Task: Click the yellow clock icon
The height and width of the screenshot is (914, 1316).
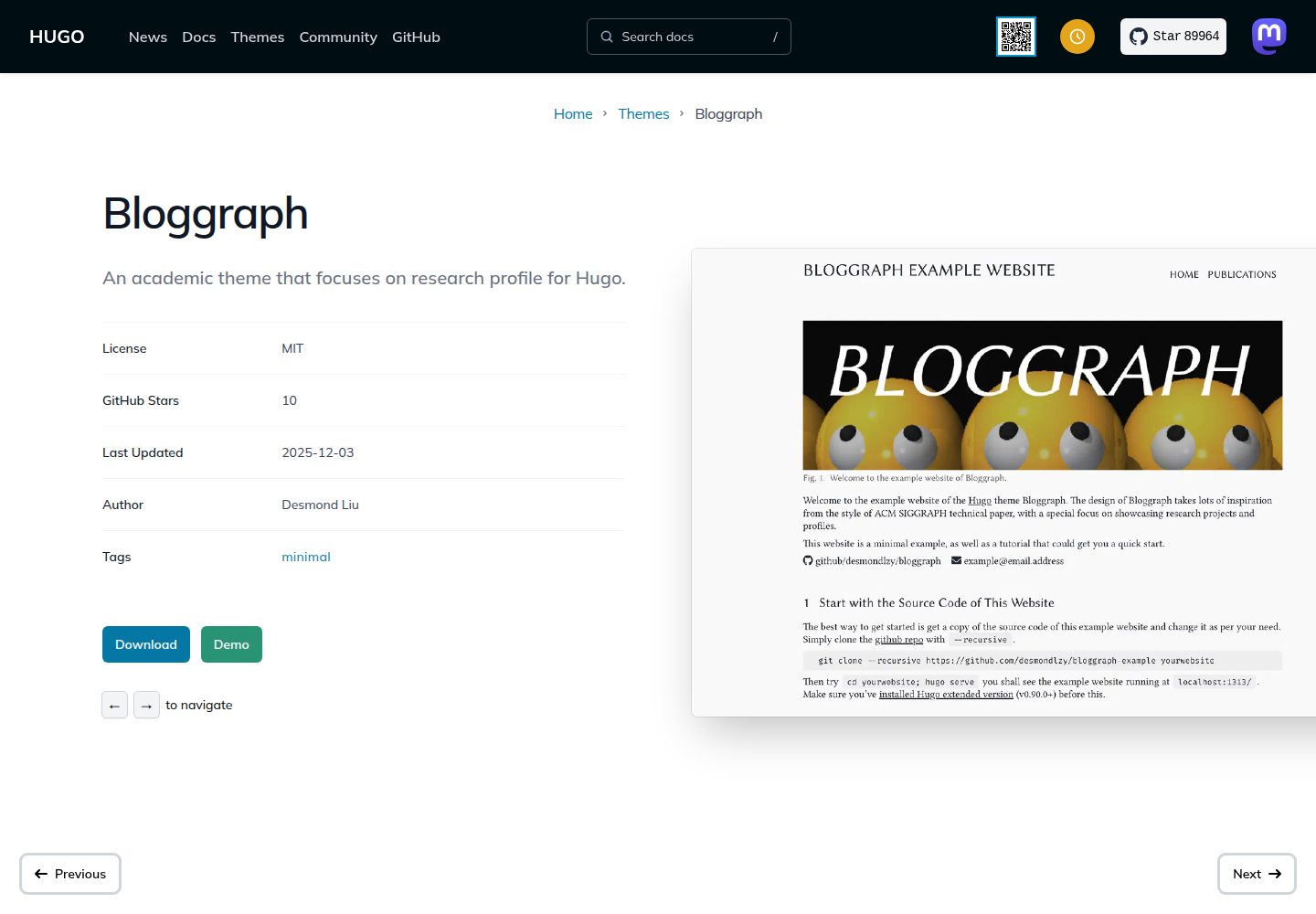Action: pos(1077,37)
